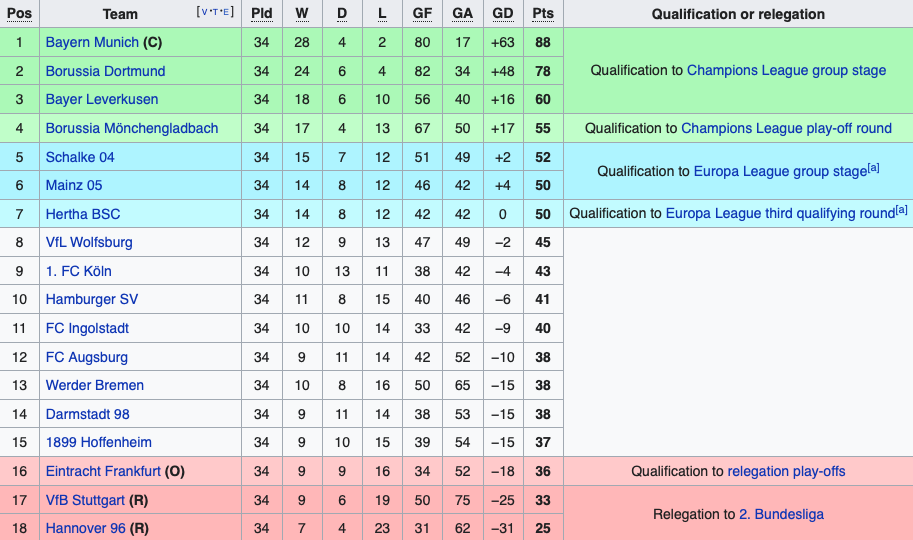This screenshot has height=540, width=913.
Task: Open Champions League play-off round link
Action: 786,128
